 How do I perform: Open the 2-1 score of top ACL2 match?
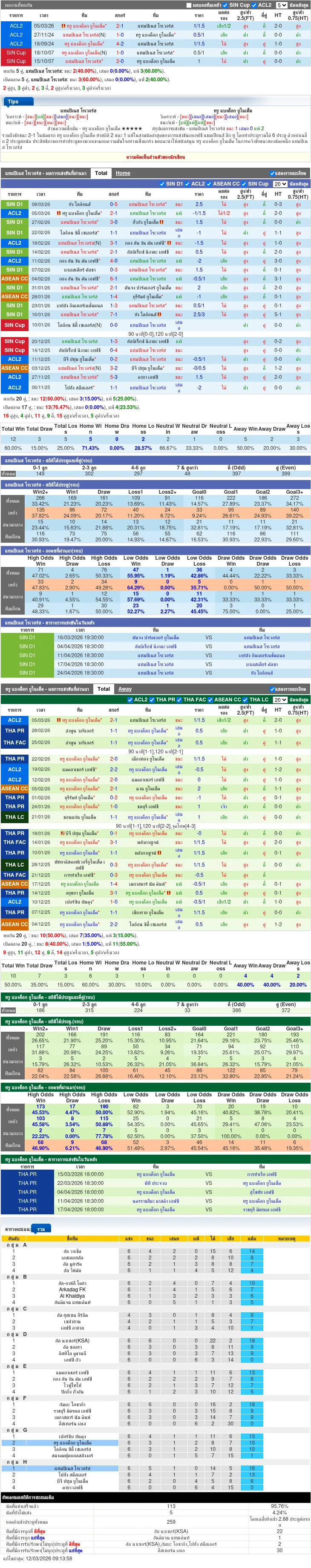(x=120, y=26)
